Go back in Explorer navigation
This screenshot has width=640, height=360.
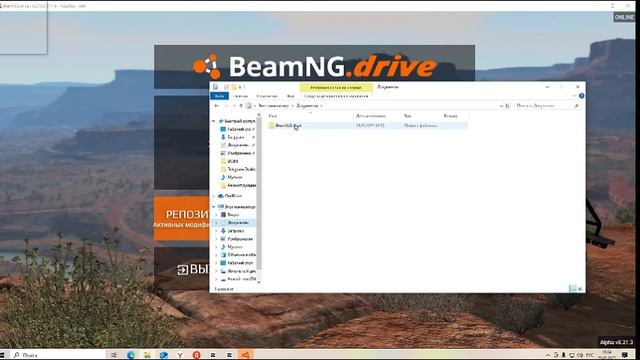(216, 106)
